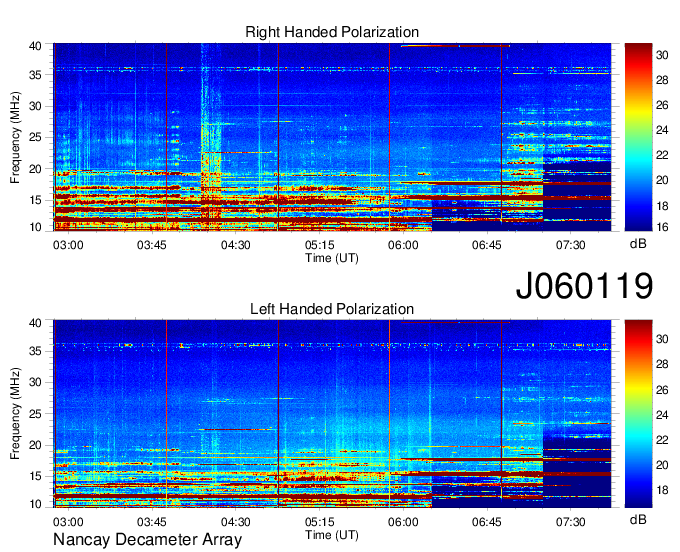Click the dB unit label of Right Handed colorbar
Viewport: 680px width, 552px height.
[x=638, y=244]
